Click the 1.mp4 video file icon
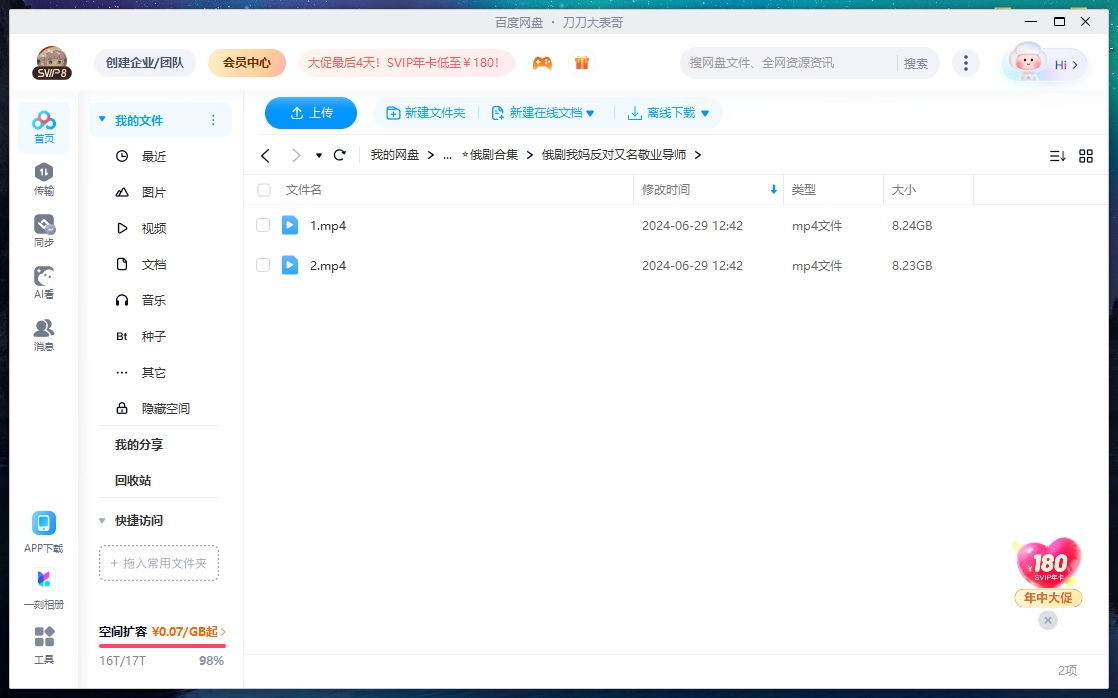1118x698 pixels. tap(289, 225)
